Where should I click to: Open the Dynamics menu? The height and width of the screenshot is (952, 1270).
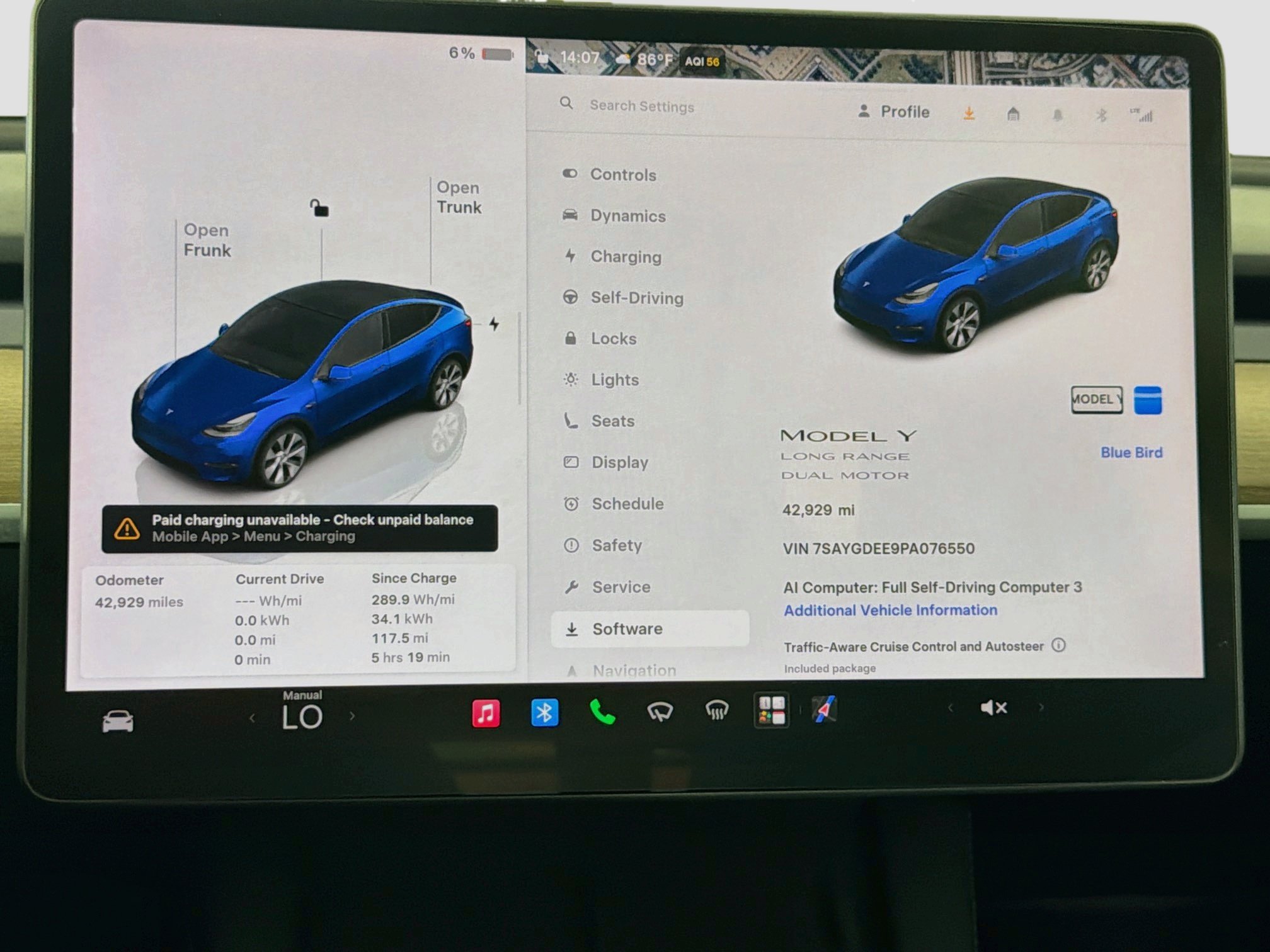pyautogui.click(x=614, y=215)
